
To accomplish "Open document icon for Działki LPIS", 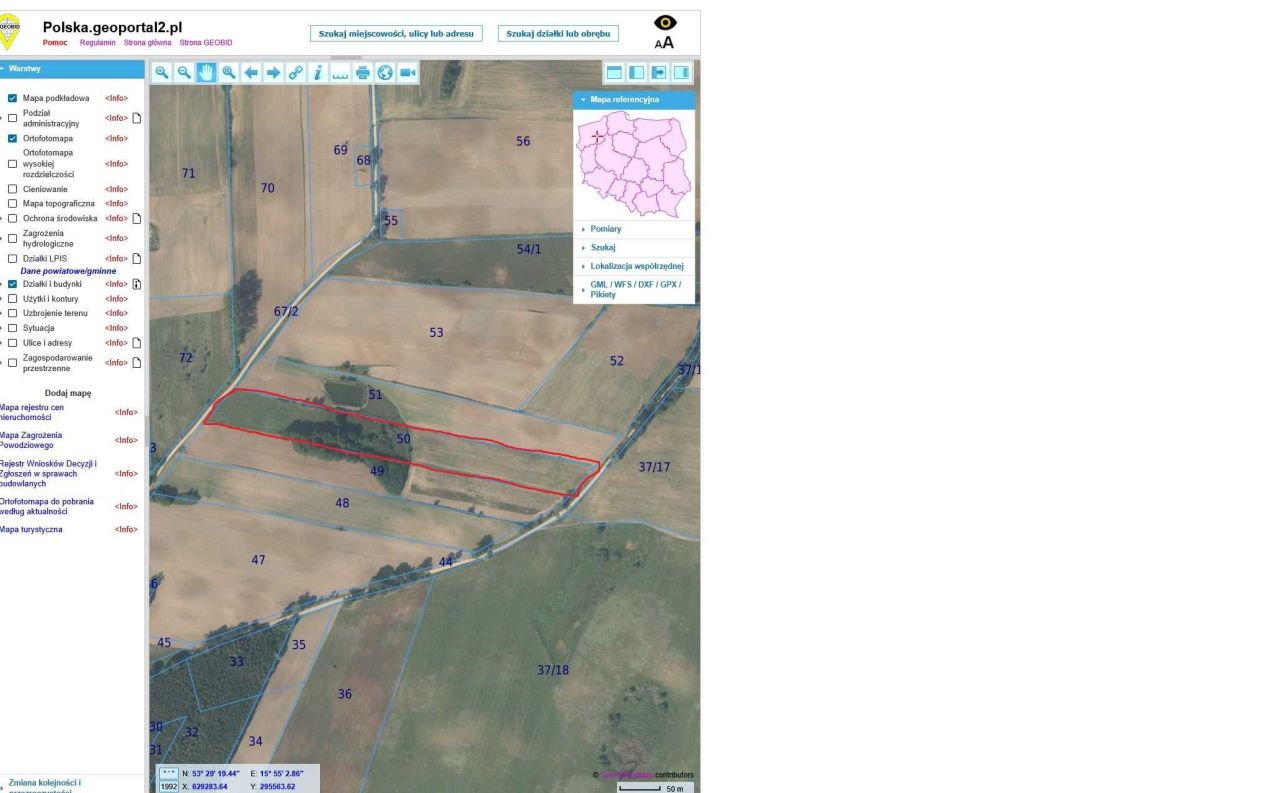I will pos(137,258).
